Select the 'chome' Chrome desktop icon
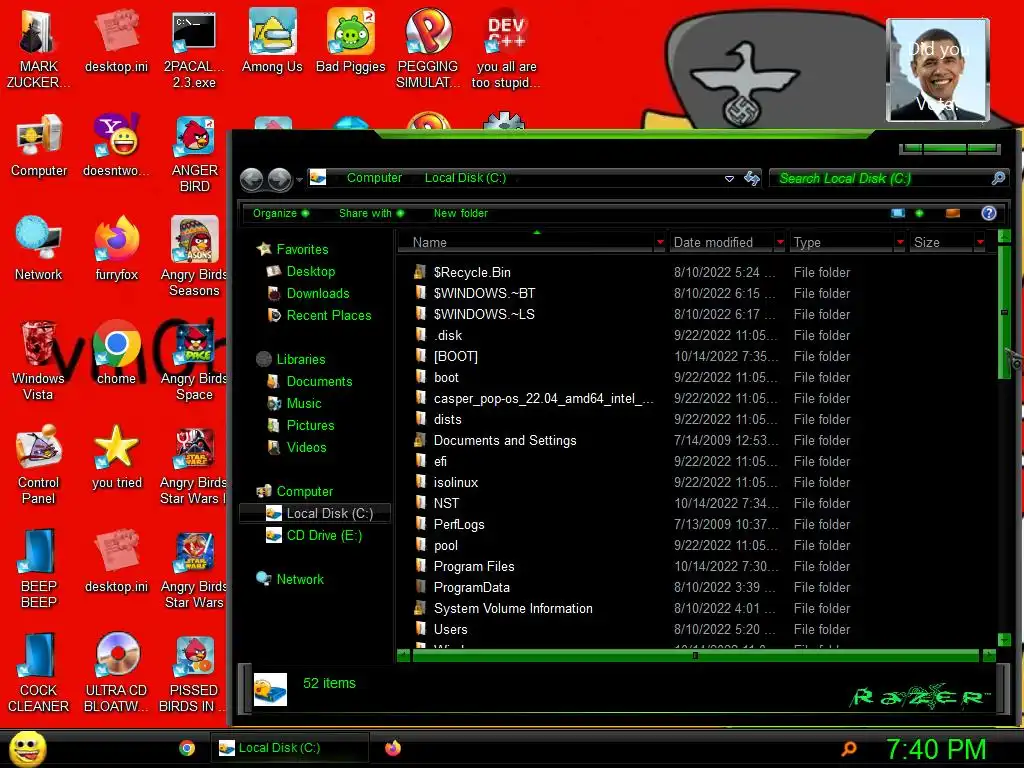 116,353
